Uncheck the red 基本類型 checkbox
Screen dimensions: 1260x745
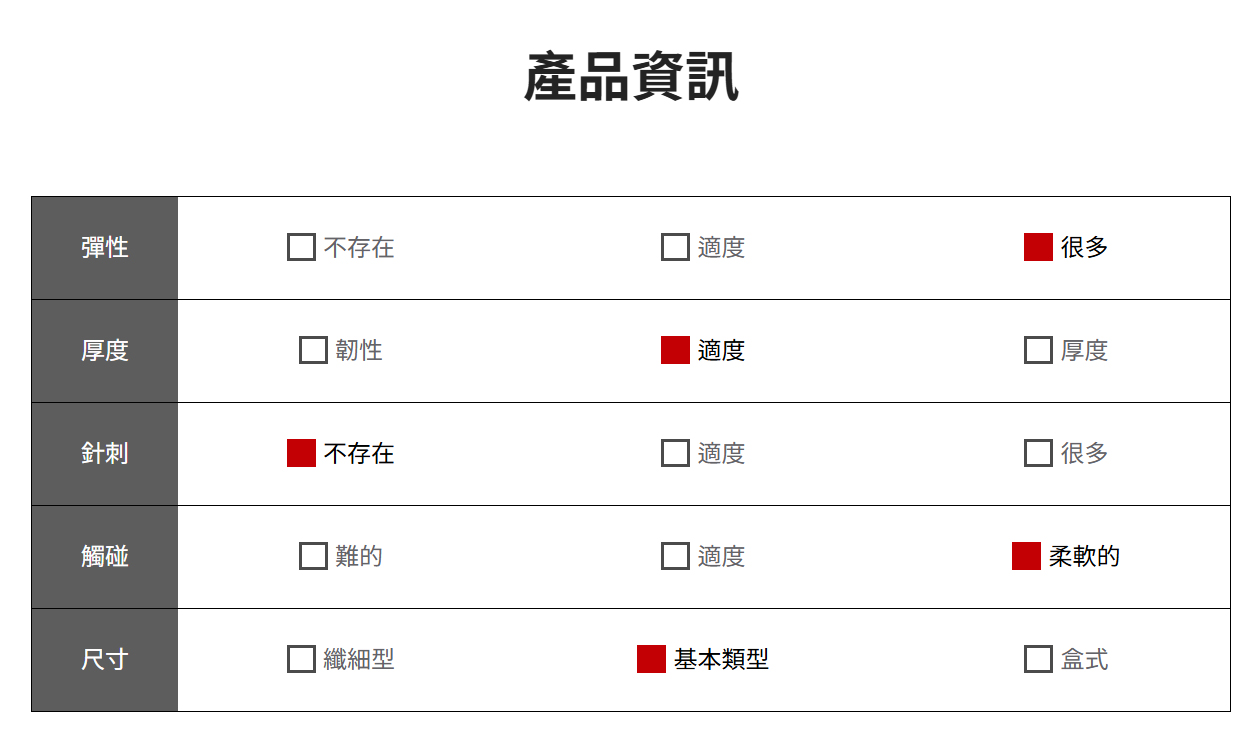coord(651,659)
